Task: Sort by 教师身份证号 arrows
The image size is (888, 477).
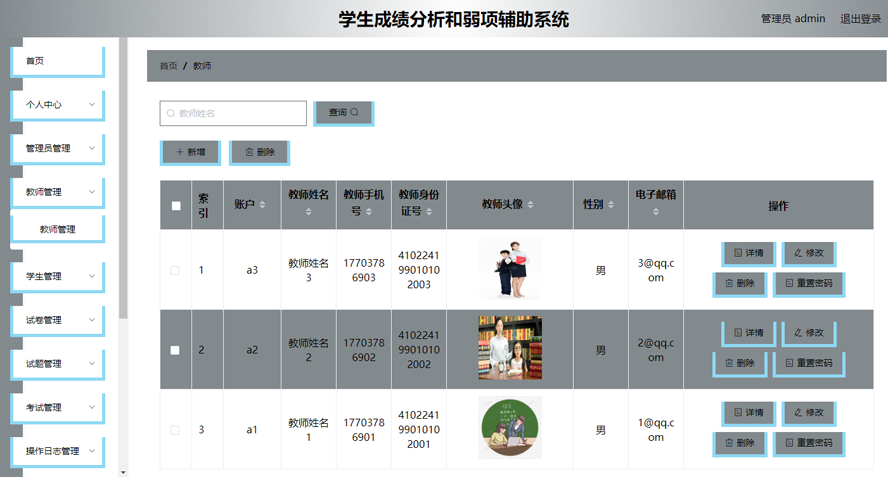Action: point(429,212)
